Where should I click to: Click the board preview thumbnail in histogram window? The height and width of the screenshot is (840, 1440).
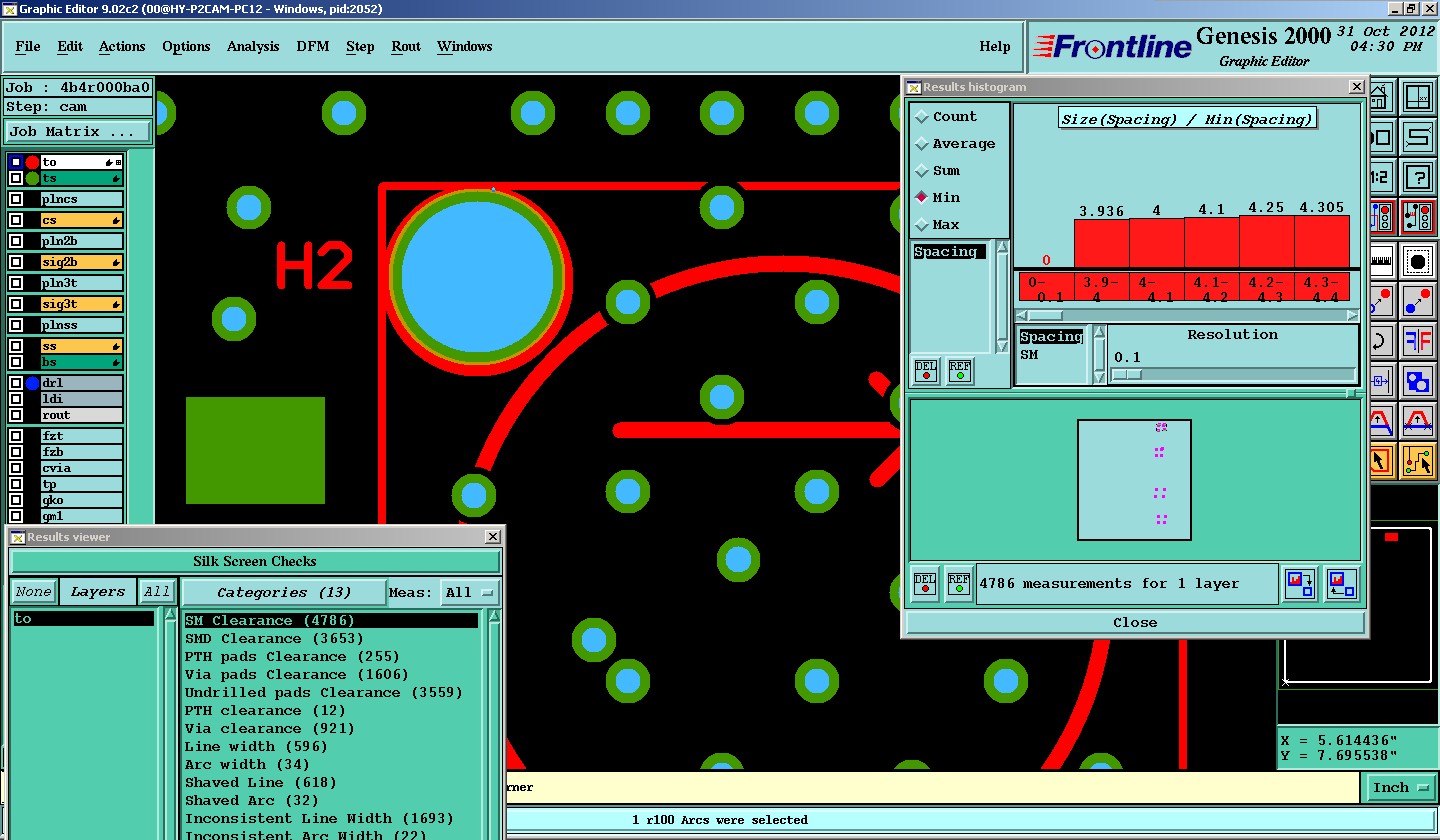pyautogui.click(x=1134, y=480)
